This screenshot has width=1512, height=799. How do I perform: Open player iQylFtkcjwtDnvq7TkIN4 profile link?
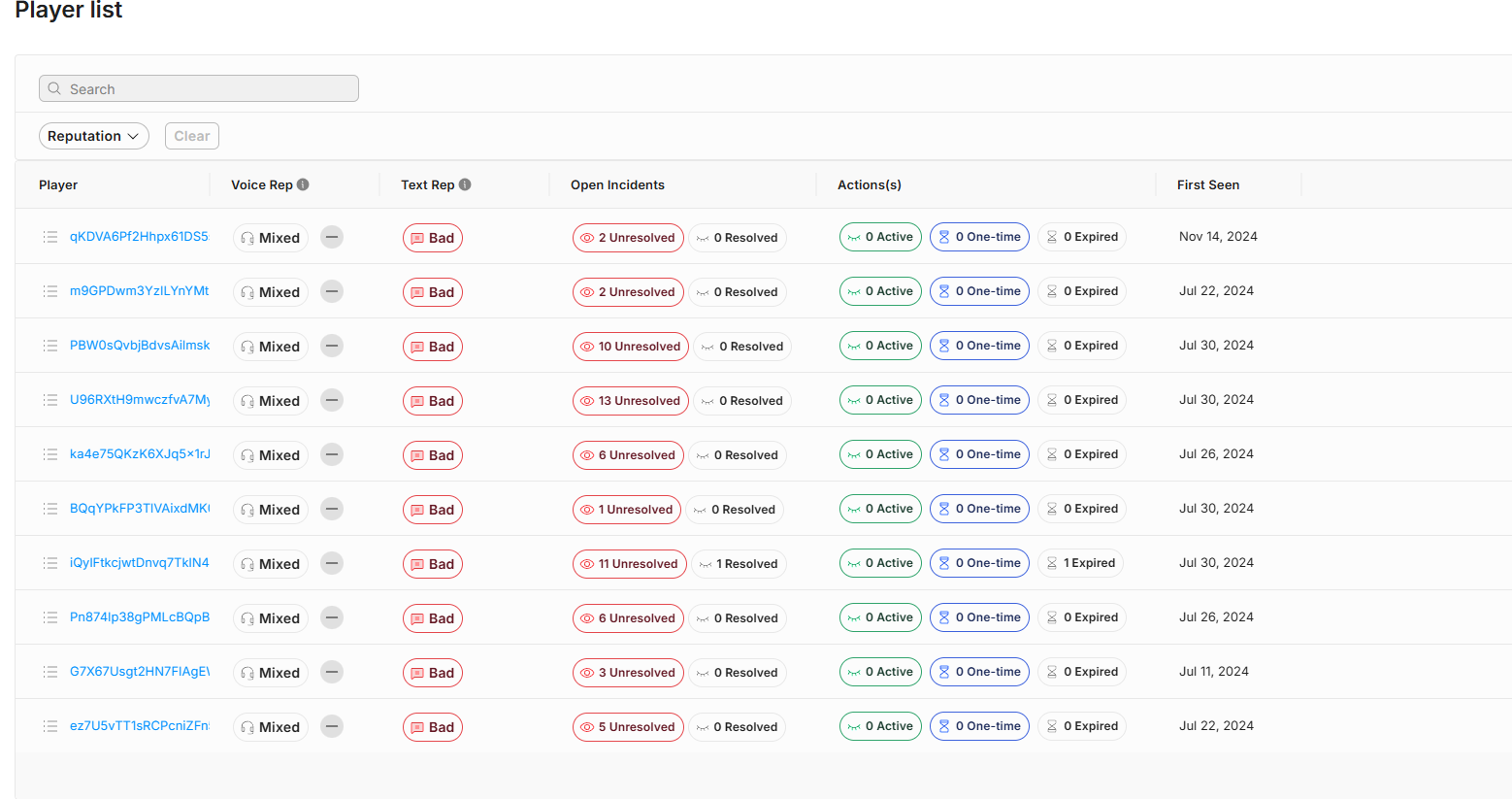pos(140,563)
